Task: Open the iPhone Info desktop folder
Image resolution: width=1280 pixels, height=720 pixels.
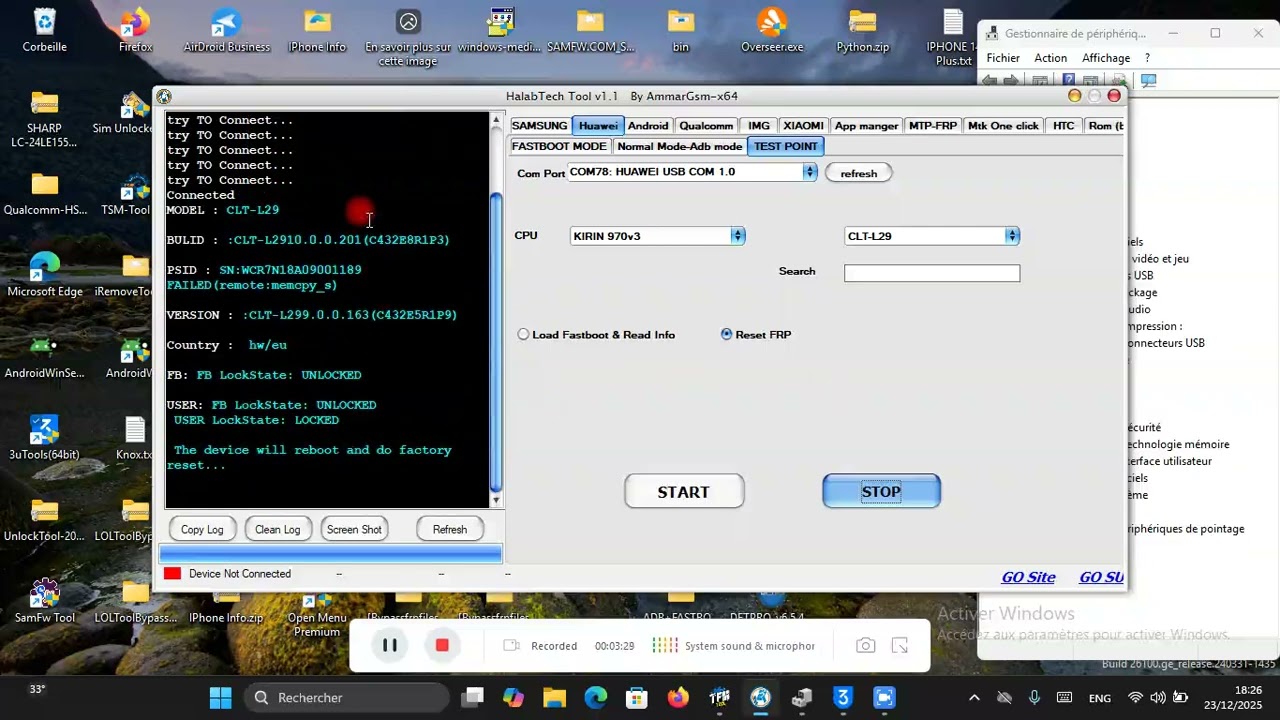Action: pyautogui.click(x=317, y=30)
